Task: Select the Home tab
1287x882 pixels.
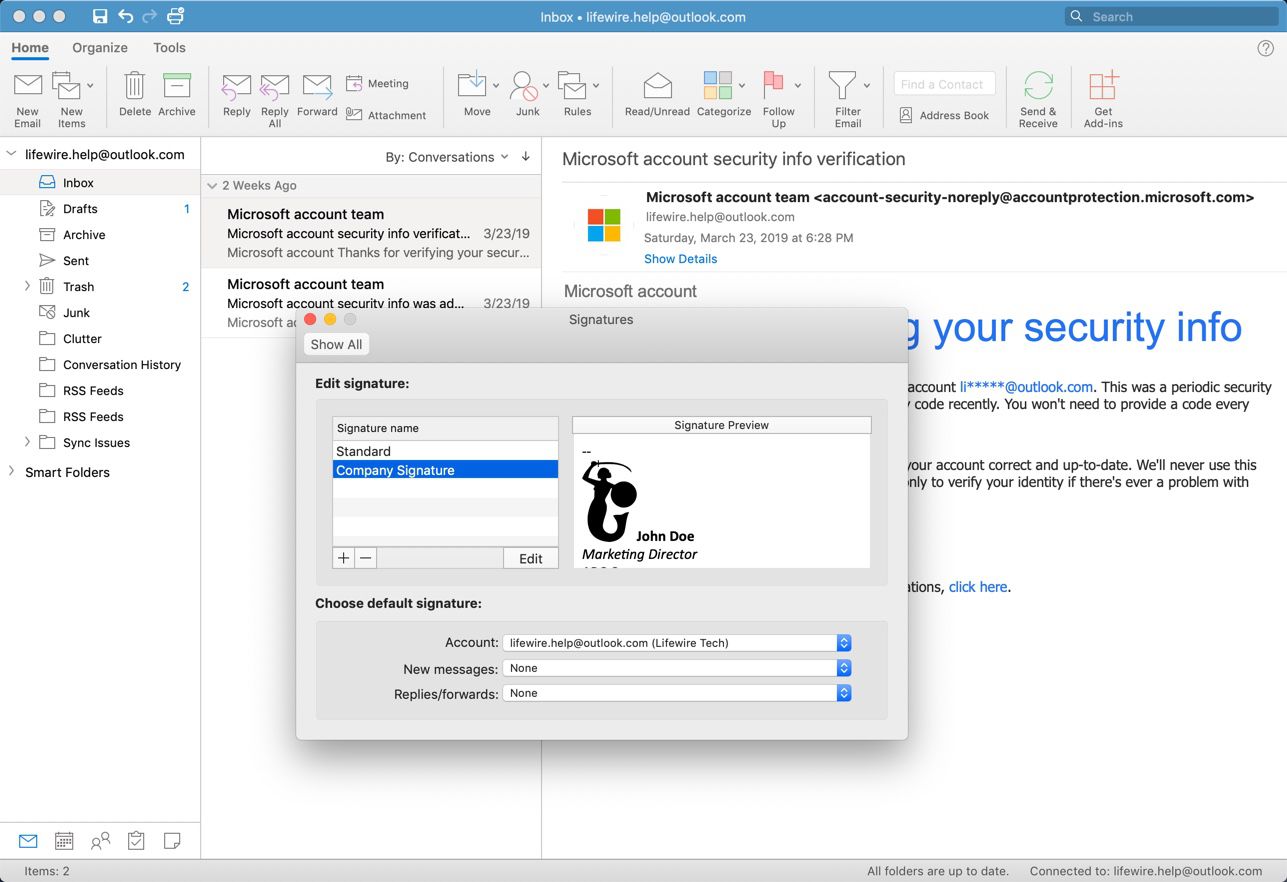Action: [30, 47]
